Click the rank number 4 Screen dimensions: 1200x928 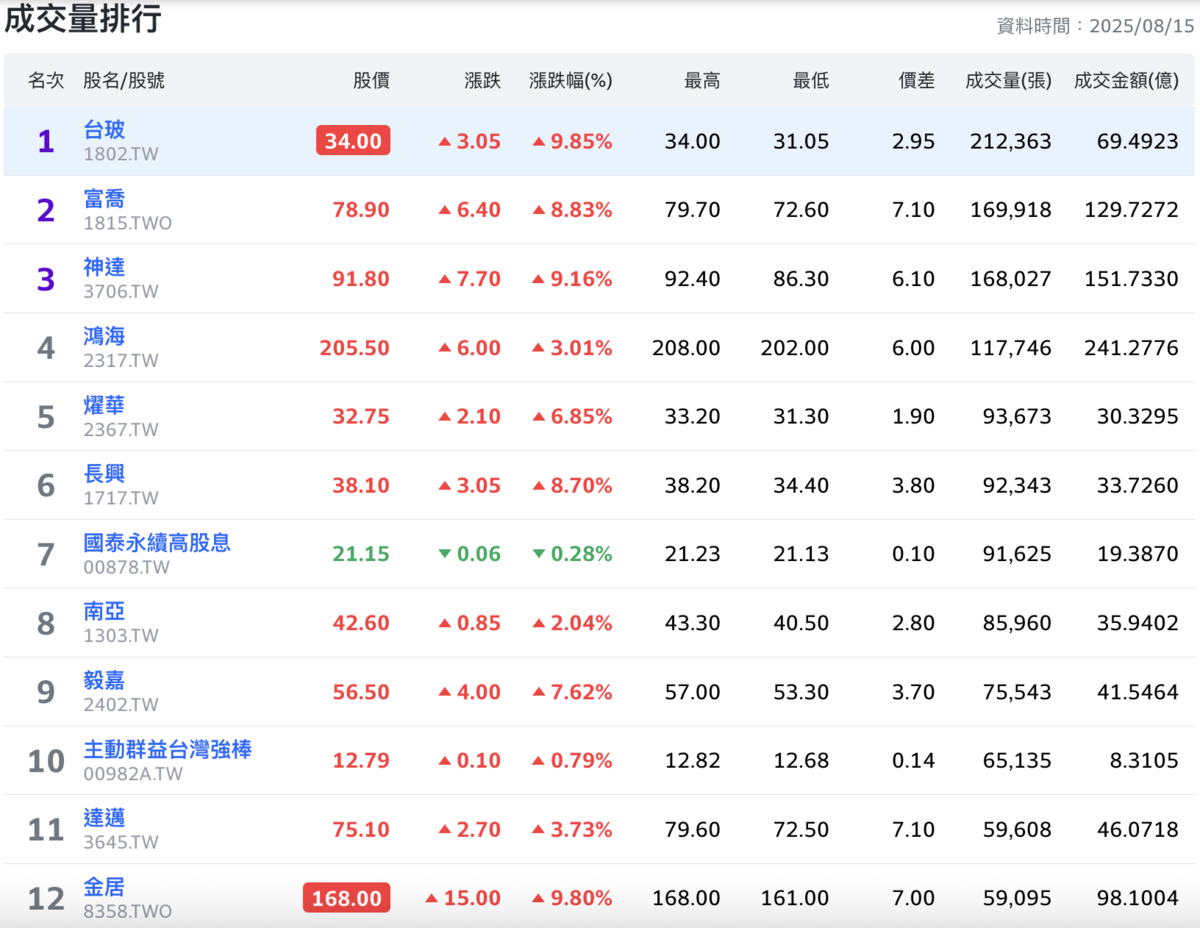click(46, 348)
